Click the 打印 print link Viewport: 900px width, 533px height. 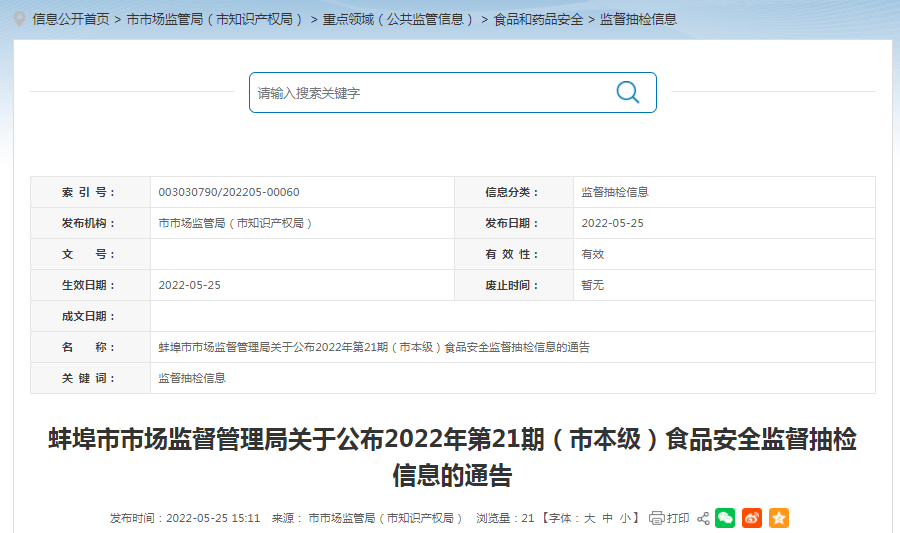(677, 519)
